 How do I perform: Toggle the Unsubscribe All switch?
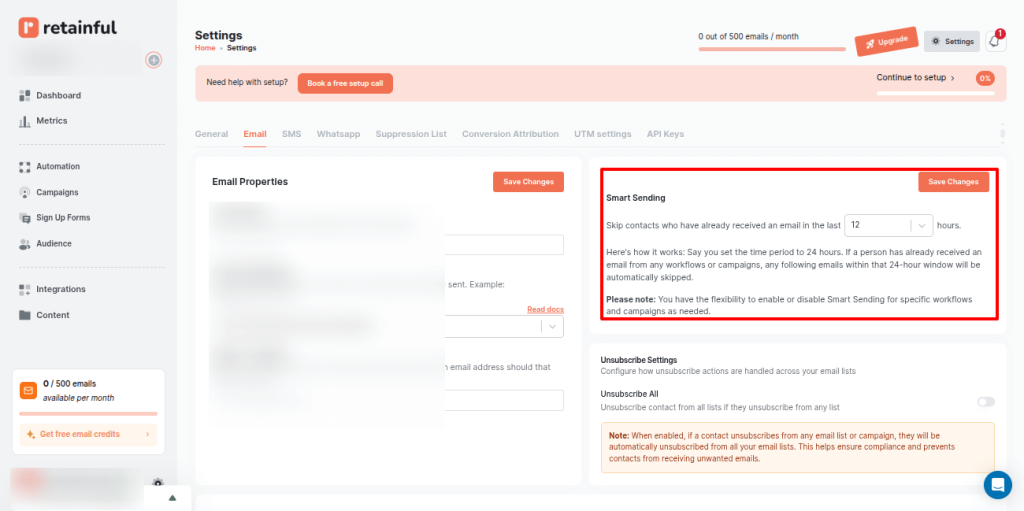point(986,401)
